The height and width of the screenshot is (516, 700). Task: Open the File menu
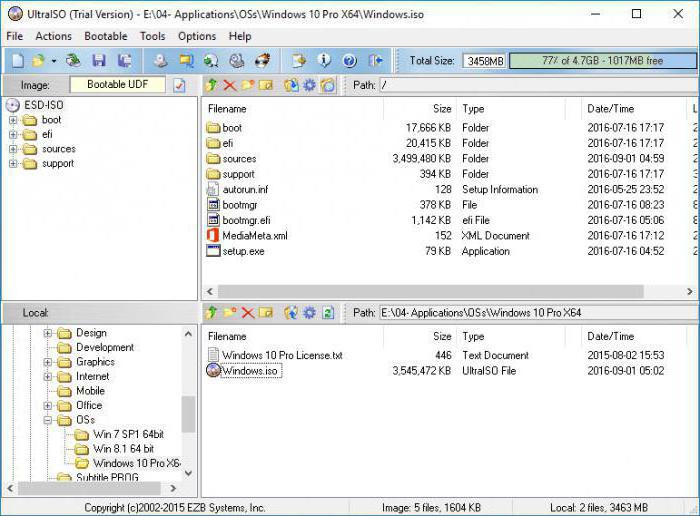(x=15, y=36)
